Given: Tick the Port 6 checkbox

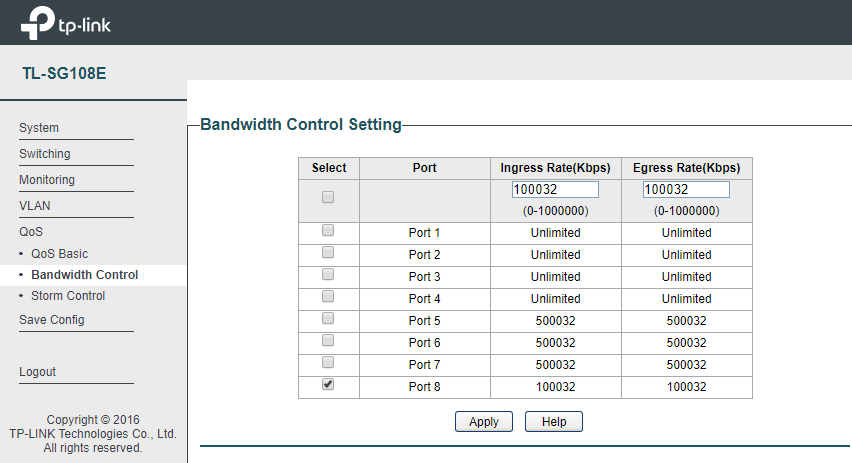Looking at the screenshot, I should point(328,341).
